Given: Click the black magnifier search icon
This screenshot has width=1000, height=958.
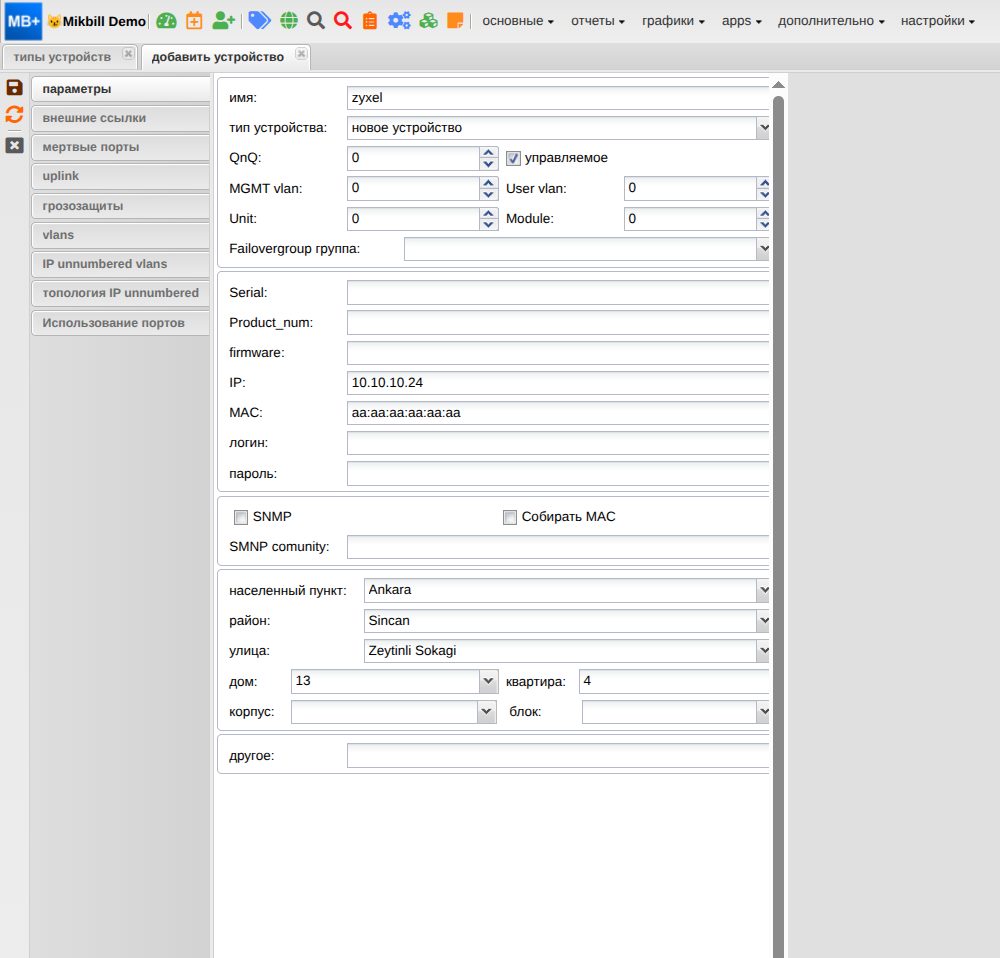Looking at the screenshot, I should pos(316,20).
